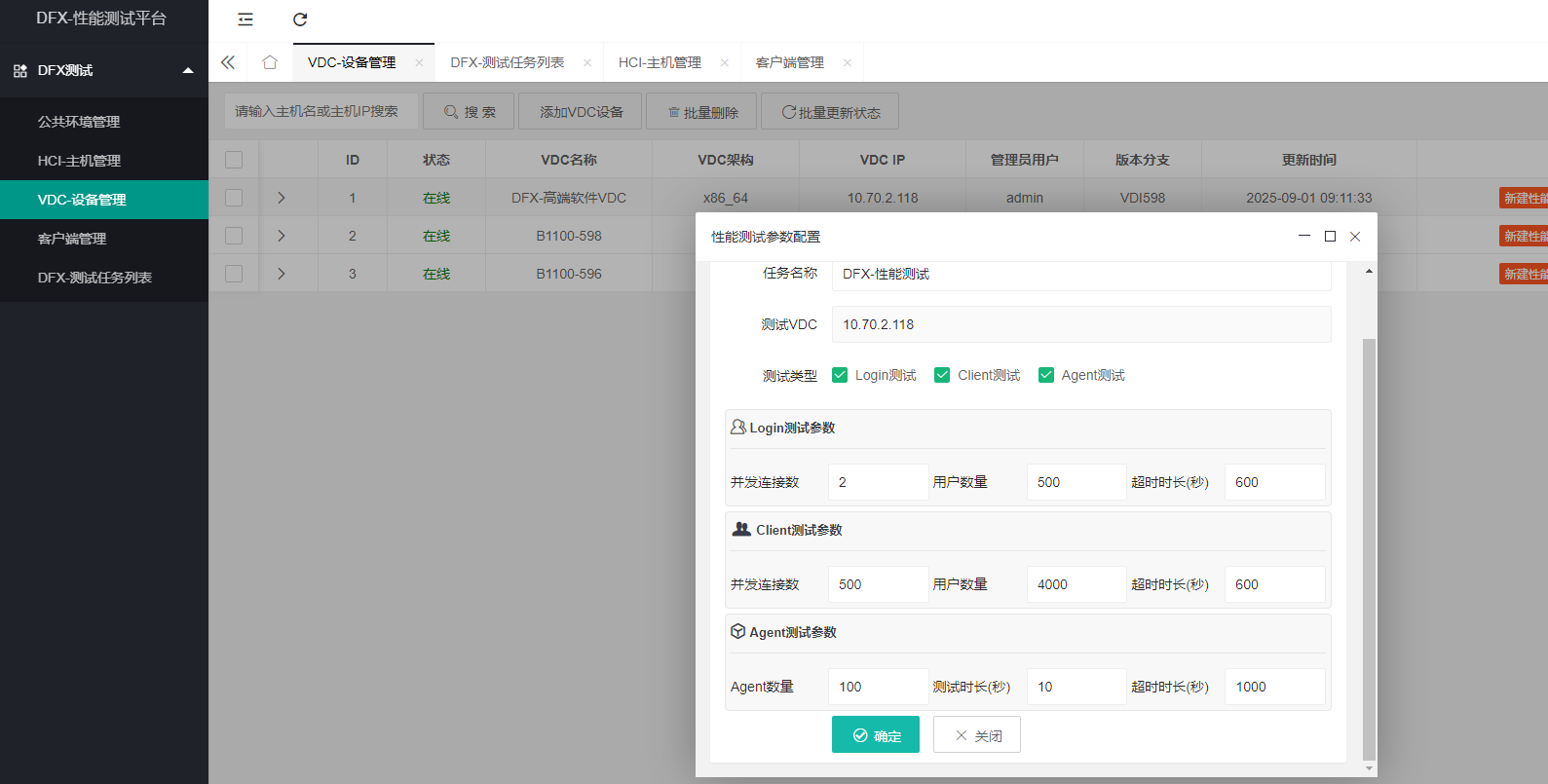
Task: Click the Login 并发连接数 input field
Action: click(878, 482)
